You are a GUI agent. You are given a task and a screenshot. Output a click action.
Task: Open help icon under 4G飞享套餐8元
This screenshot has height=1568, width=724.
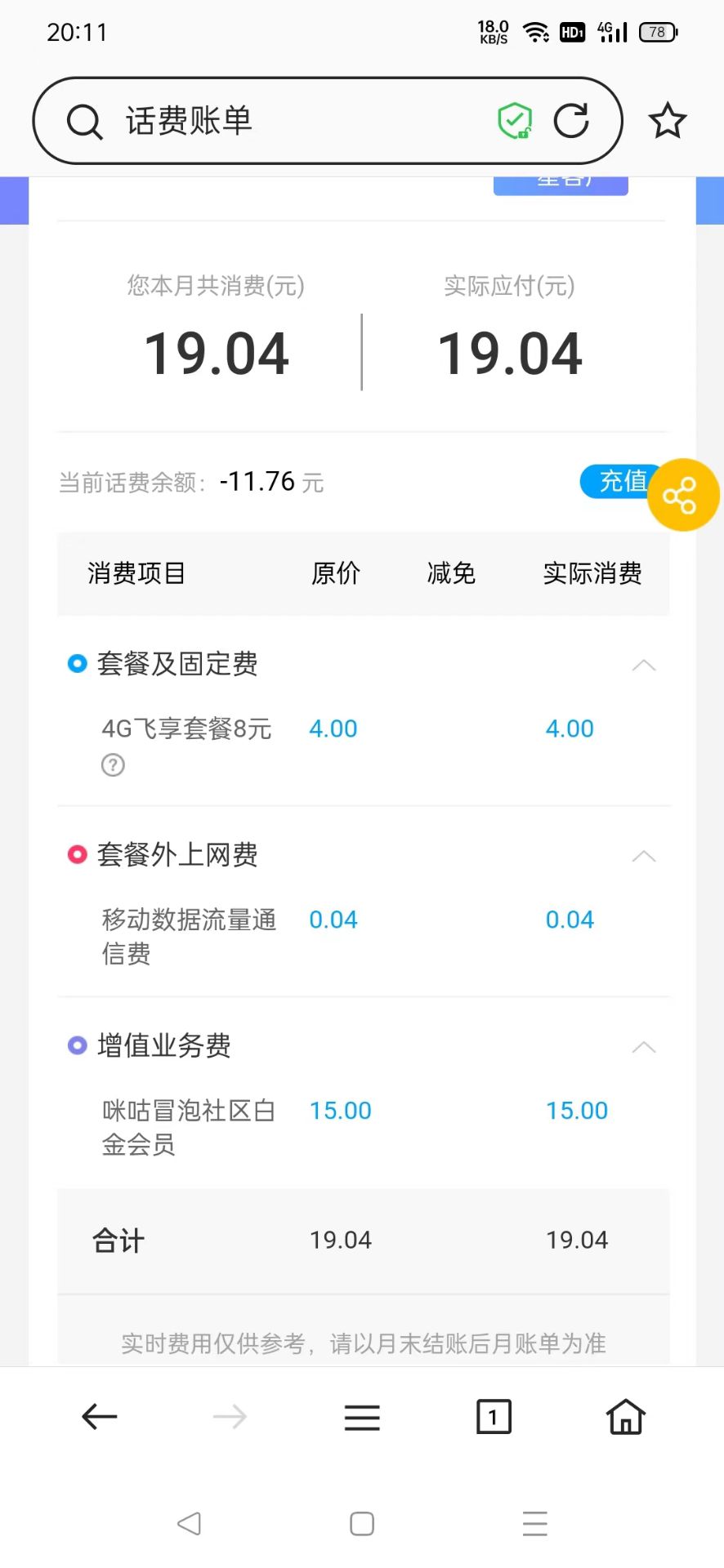click(113, 765)
